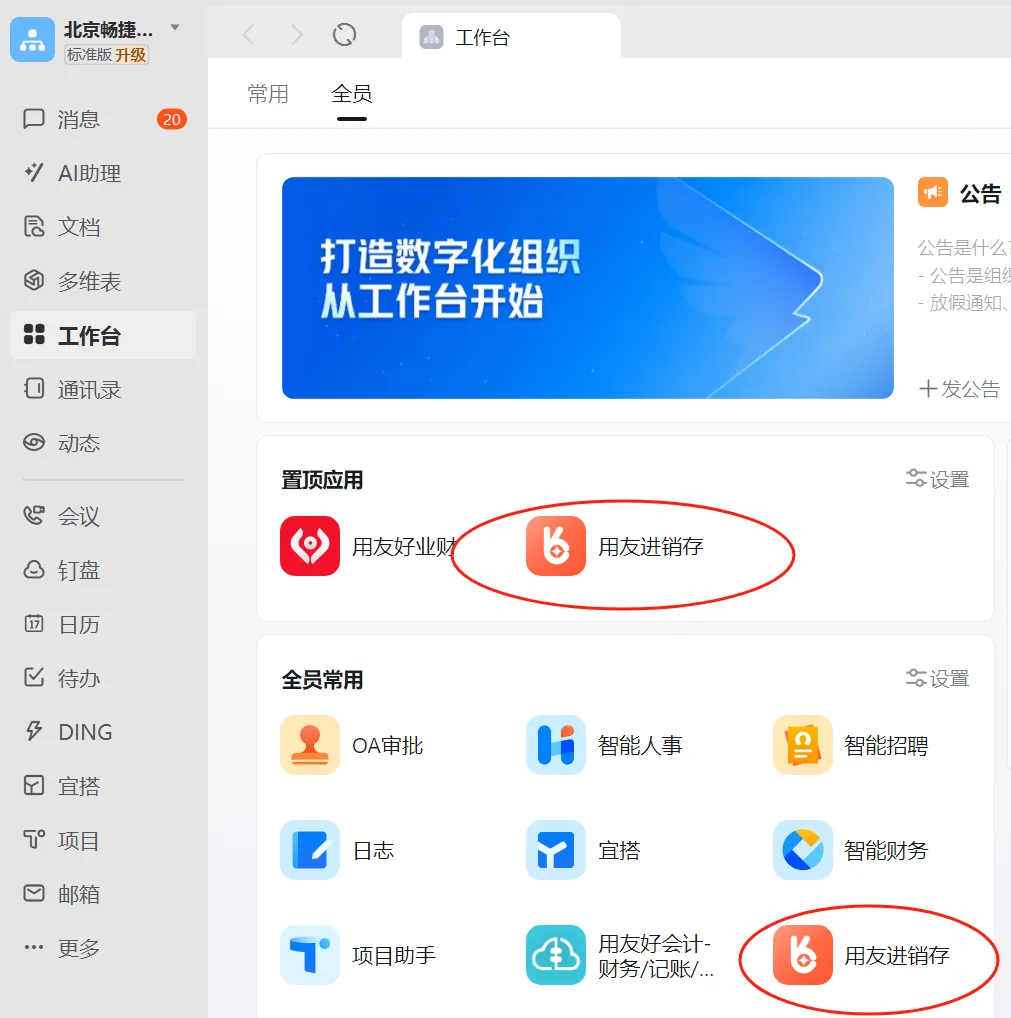1011x1018 pixels.
Task: Open 智能财务 finance app
Action: [x=851, y=850]
